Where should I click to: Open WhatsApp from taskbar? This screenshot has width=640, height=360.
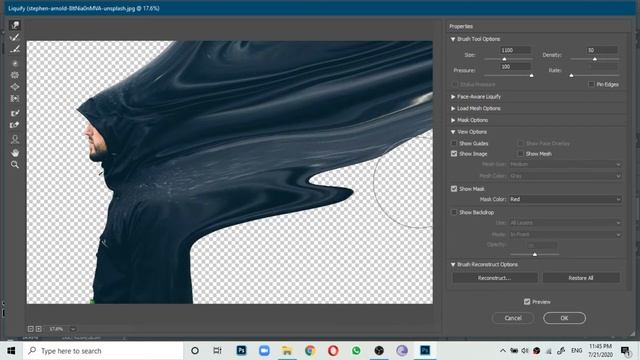pyautogui.click(x=356, y=351)
